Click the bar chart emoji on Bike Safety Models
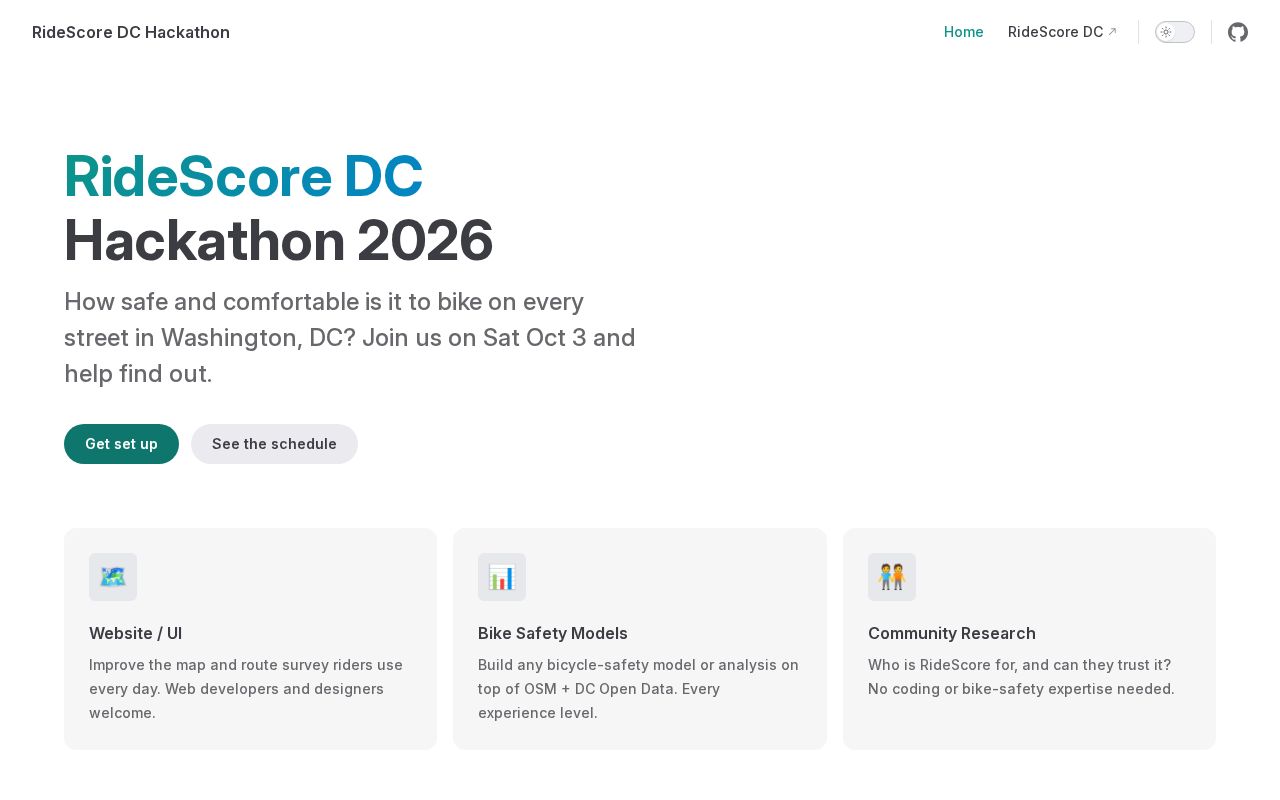 tap(502, 577)
